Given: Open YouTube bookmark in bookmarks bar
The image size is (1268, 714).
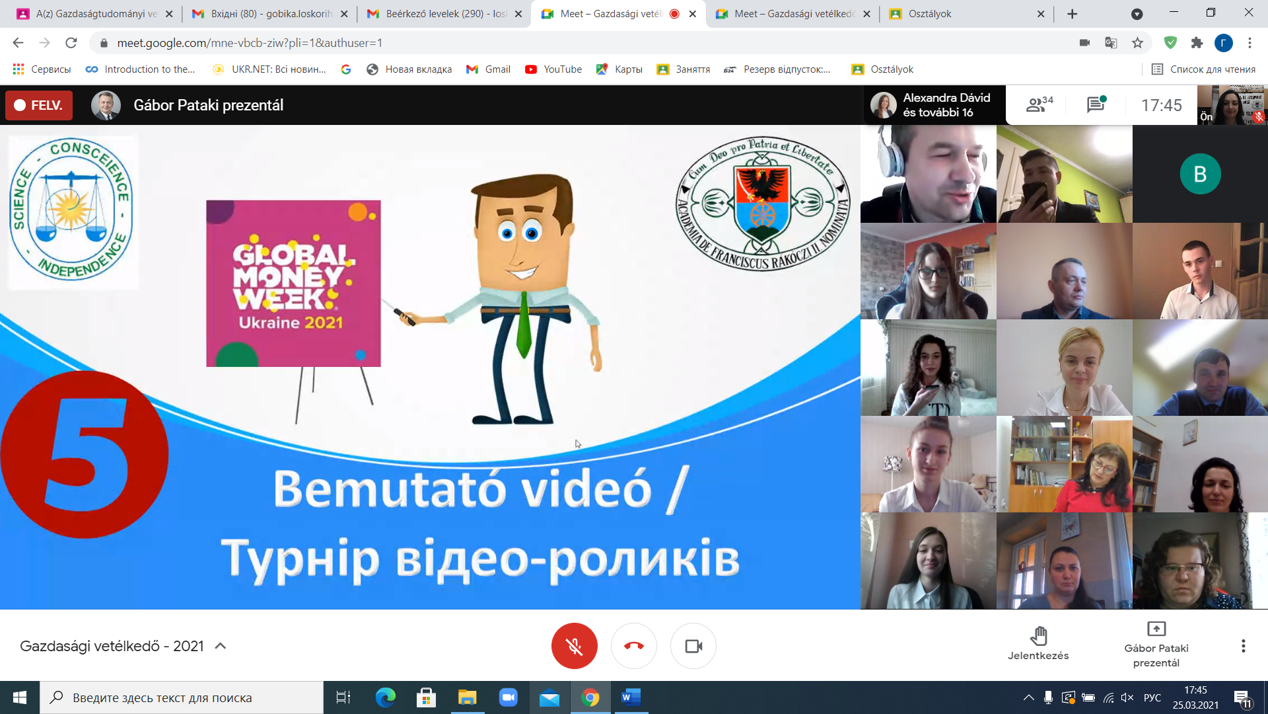Looking at the screenshot, I should 553,69.
